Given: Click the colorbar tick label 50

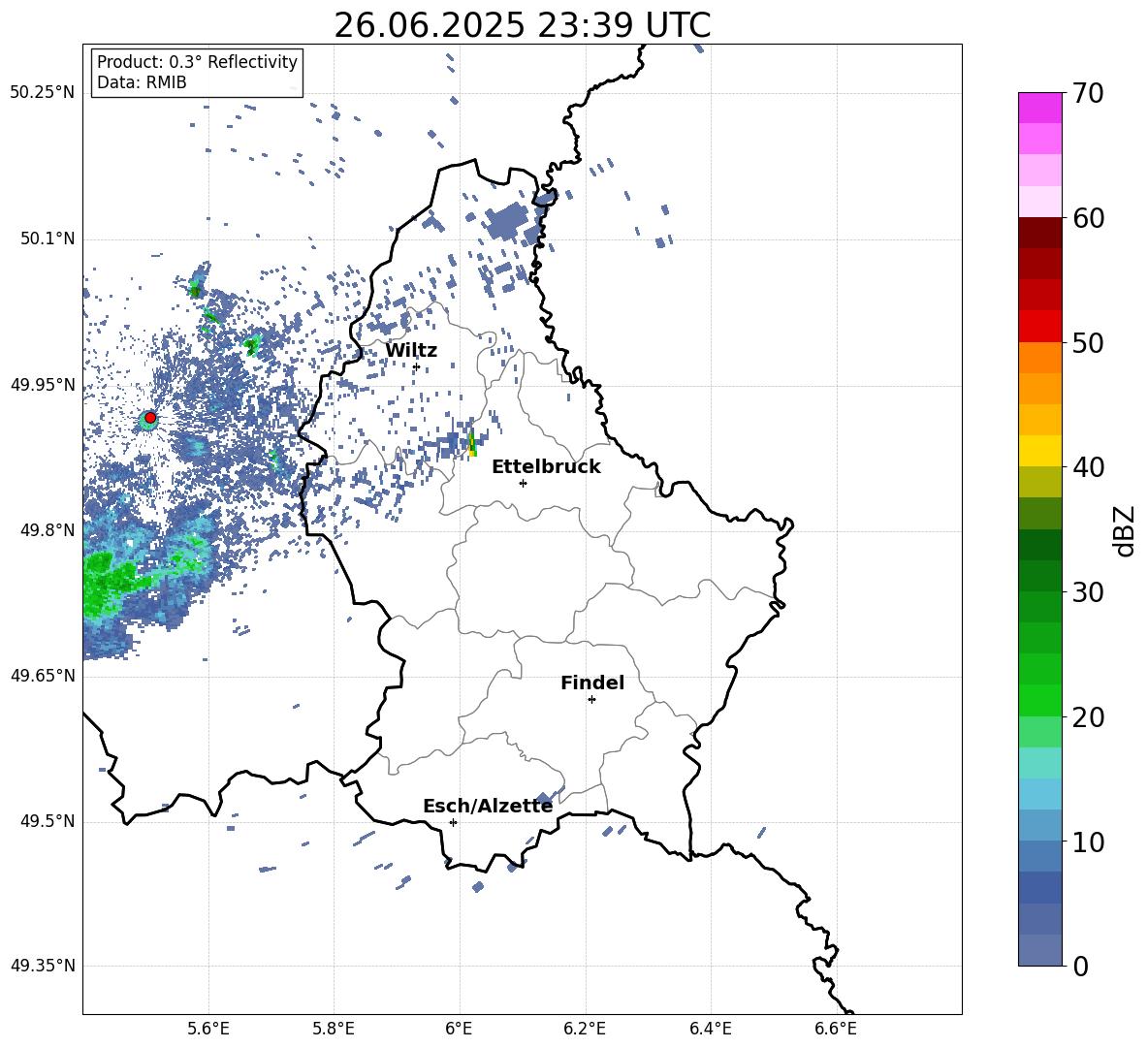Looking at the screenshot, I should click(1087, 343).
